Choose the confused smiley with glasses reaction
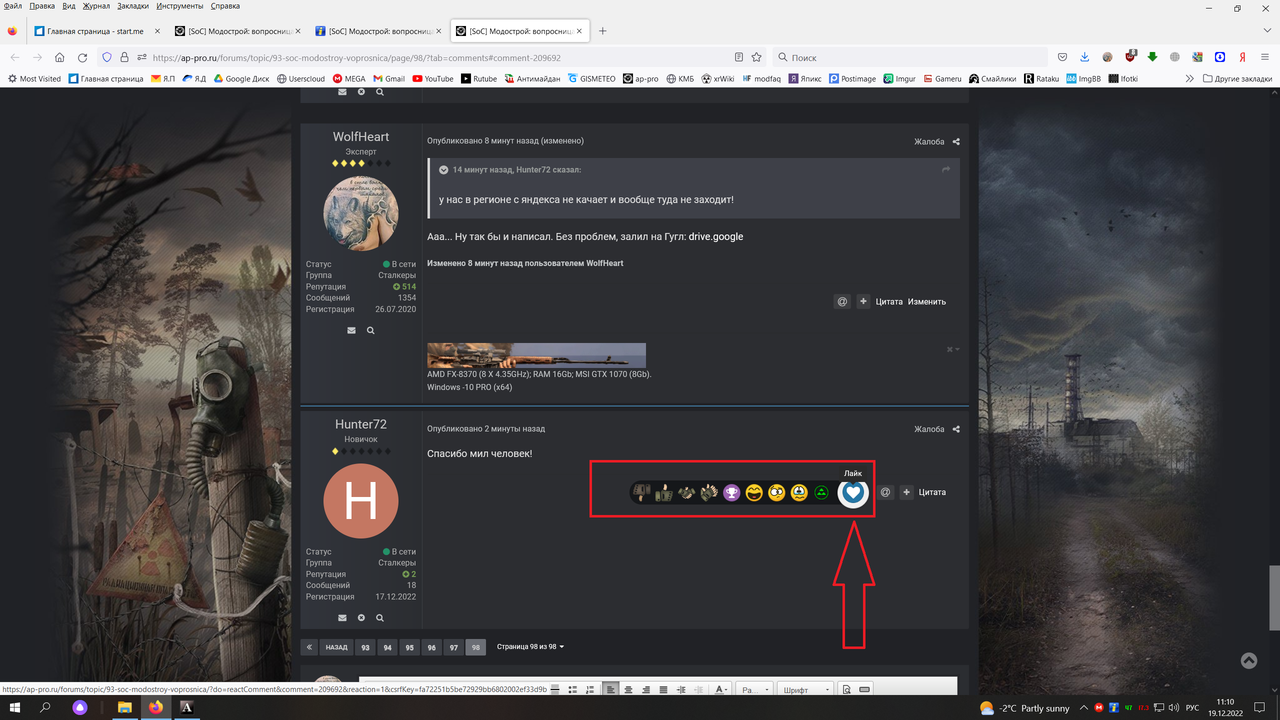Image resolution: width=1280 pixels, height=720 pixels. (776, 492)
